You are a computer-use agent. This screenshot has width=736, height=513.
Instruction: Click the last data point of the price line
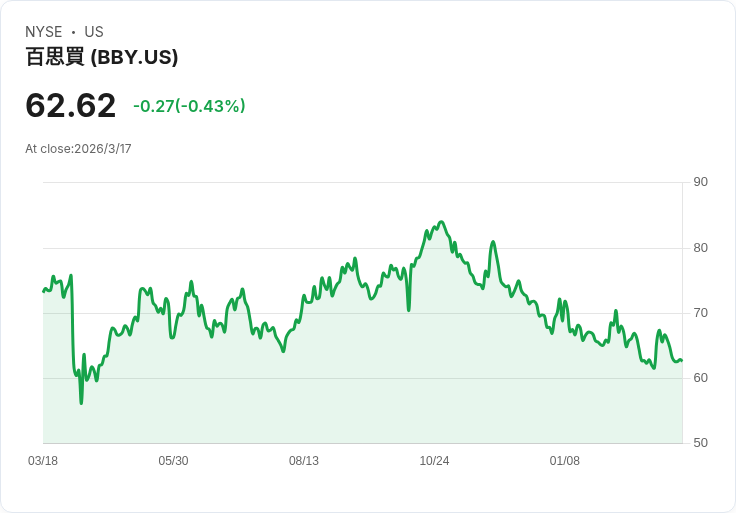tap(682, 360)
